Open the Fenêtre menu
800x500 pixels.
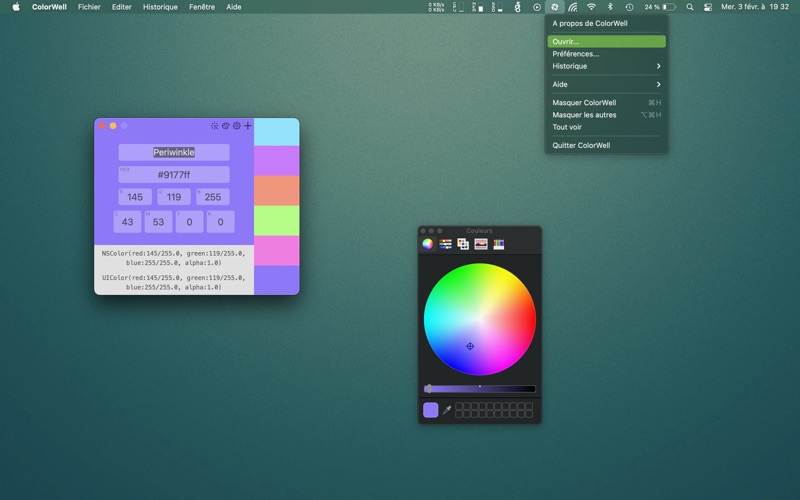[x=202, y=7]
